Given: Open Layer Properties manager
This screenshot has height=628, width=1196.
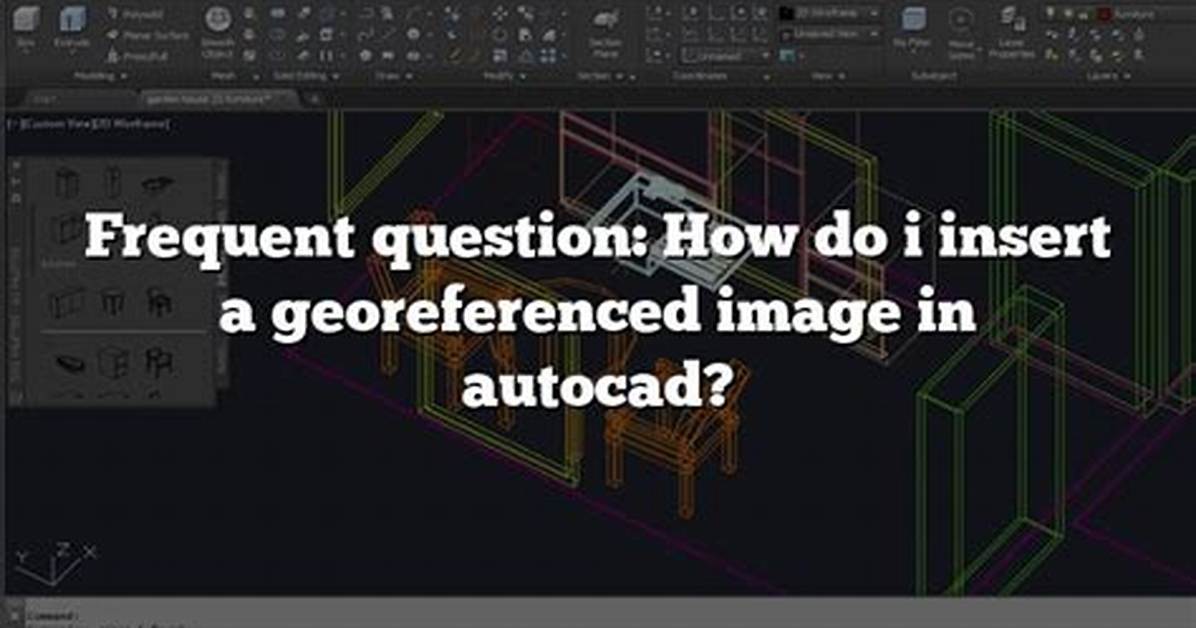Looking at the screenshot, I should pos(1011,34).
